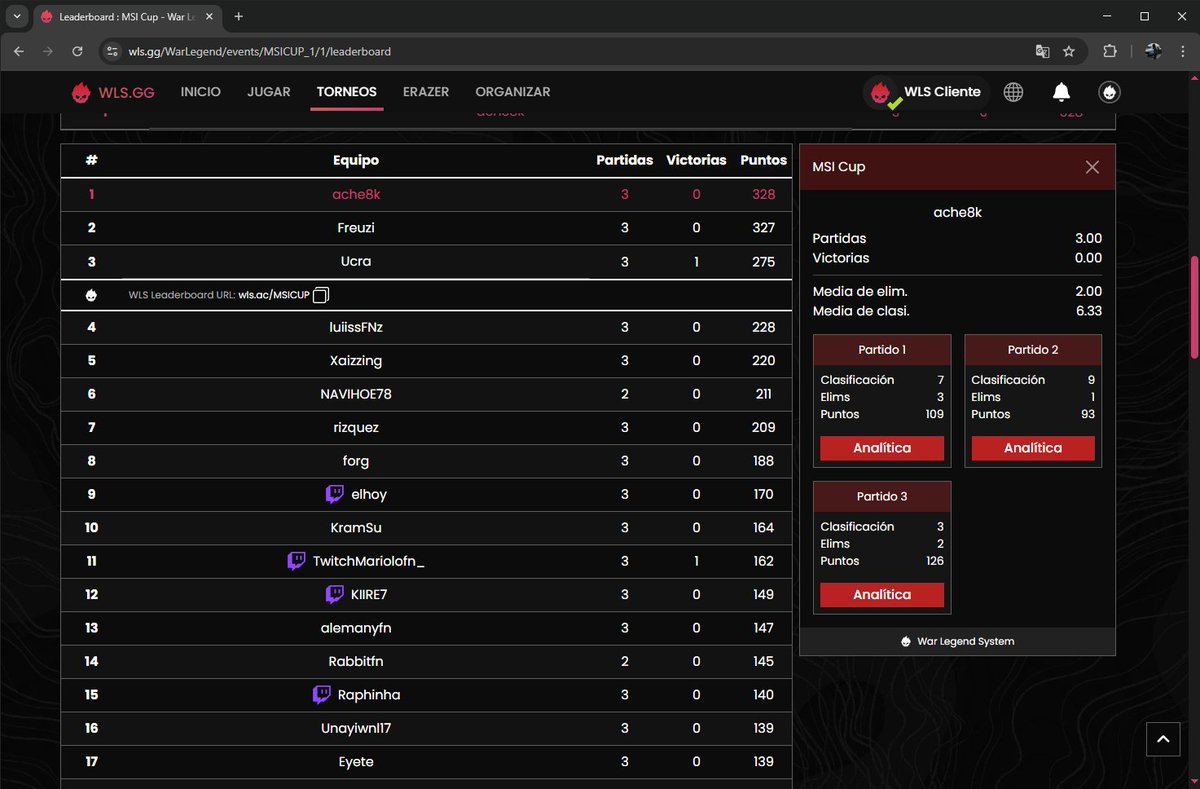
Task: Select the Unayiwnl17 team row
Action: (426, 728)
